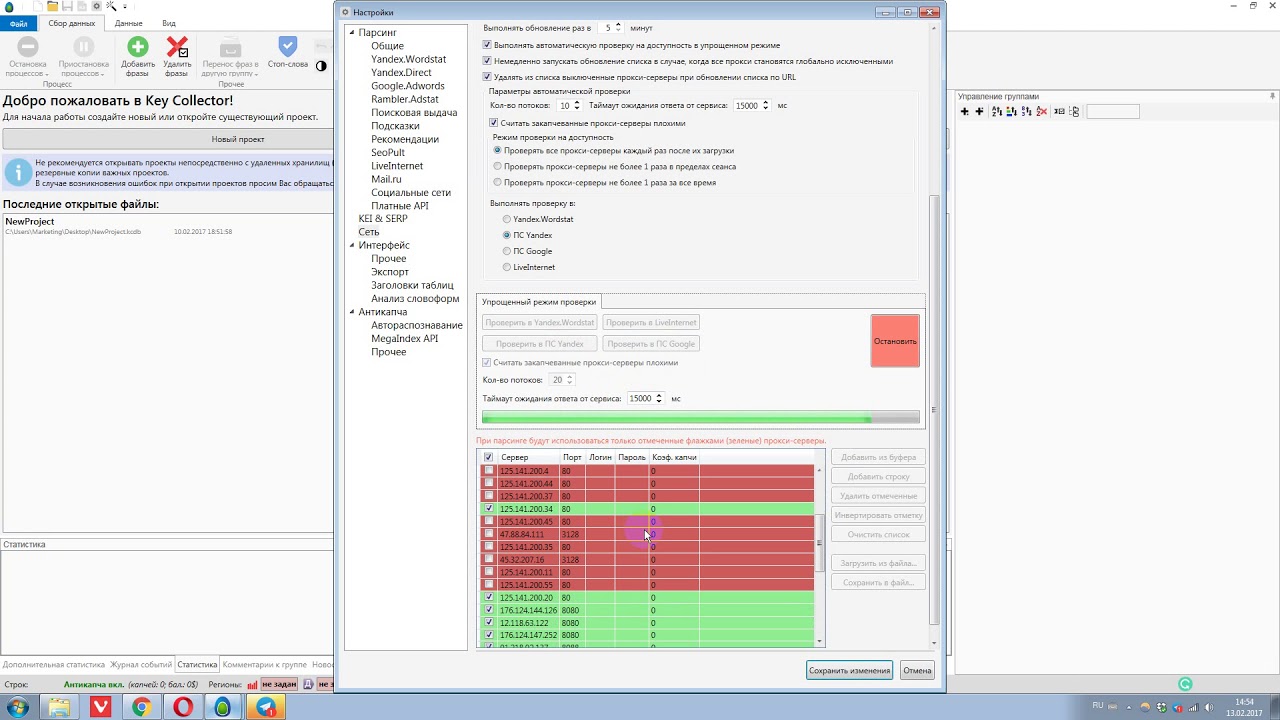Pin the Управление группами panel with pushpin

point(1273,96)
